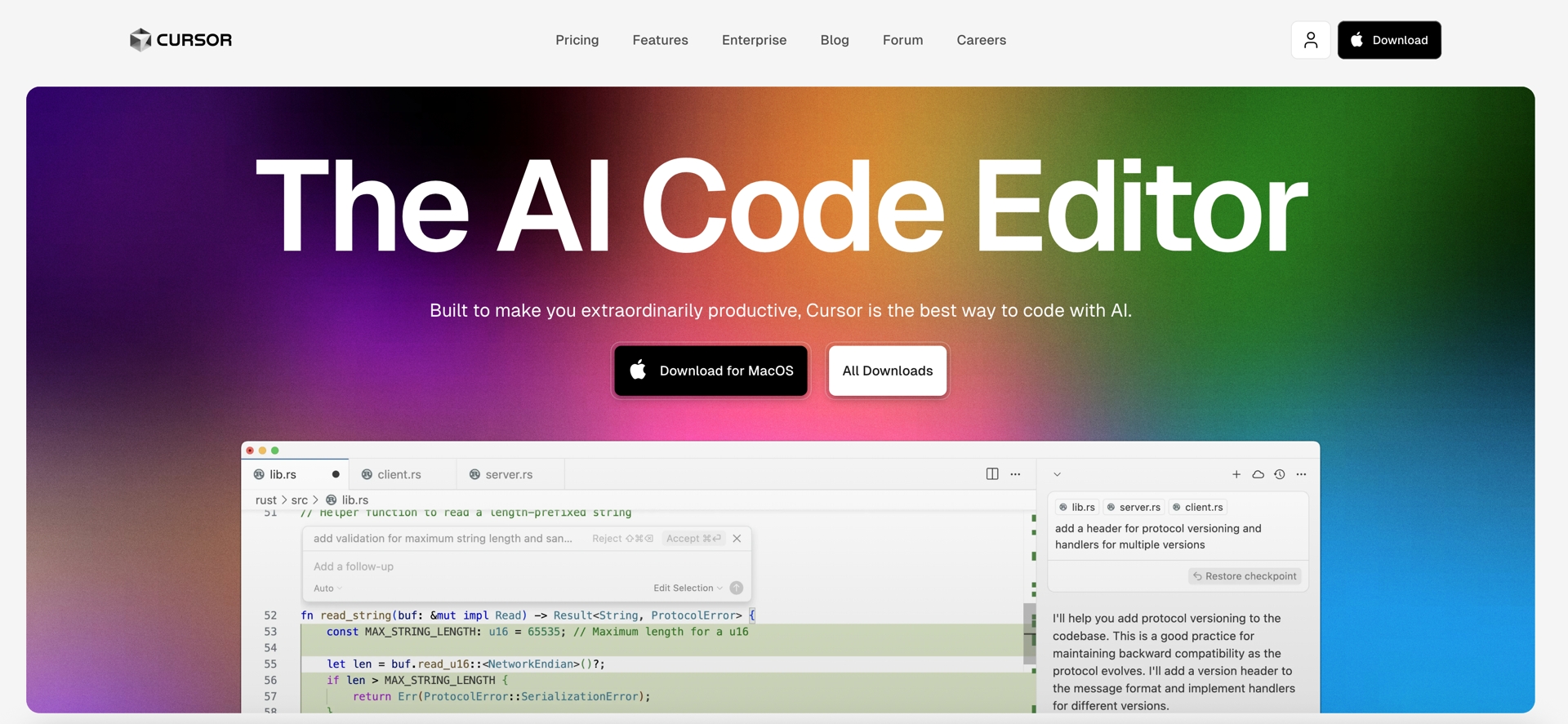The image size is (1568, 724).
Task: Go to the Features page
Action: click(660, 40)
